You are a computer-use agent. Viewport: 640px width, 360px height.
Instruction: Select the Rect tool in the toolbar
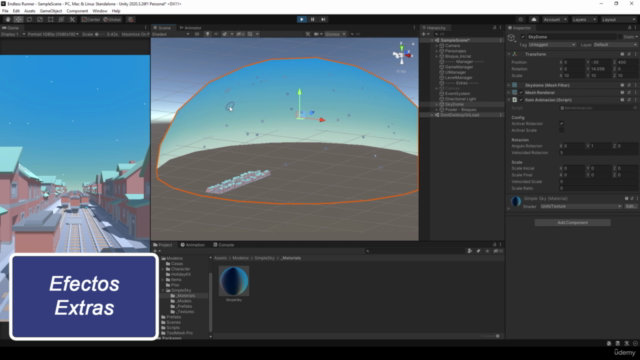50,19
